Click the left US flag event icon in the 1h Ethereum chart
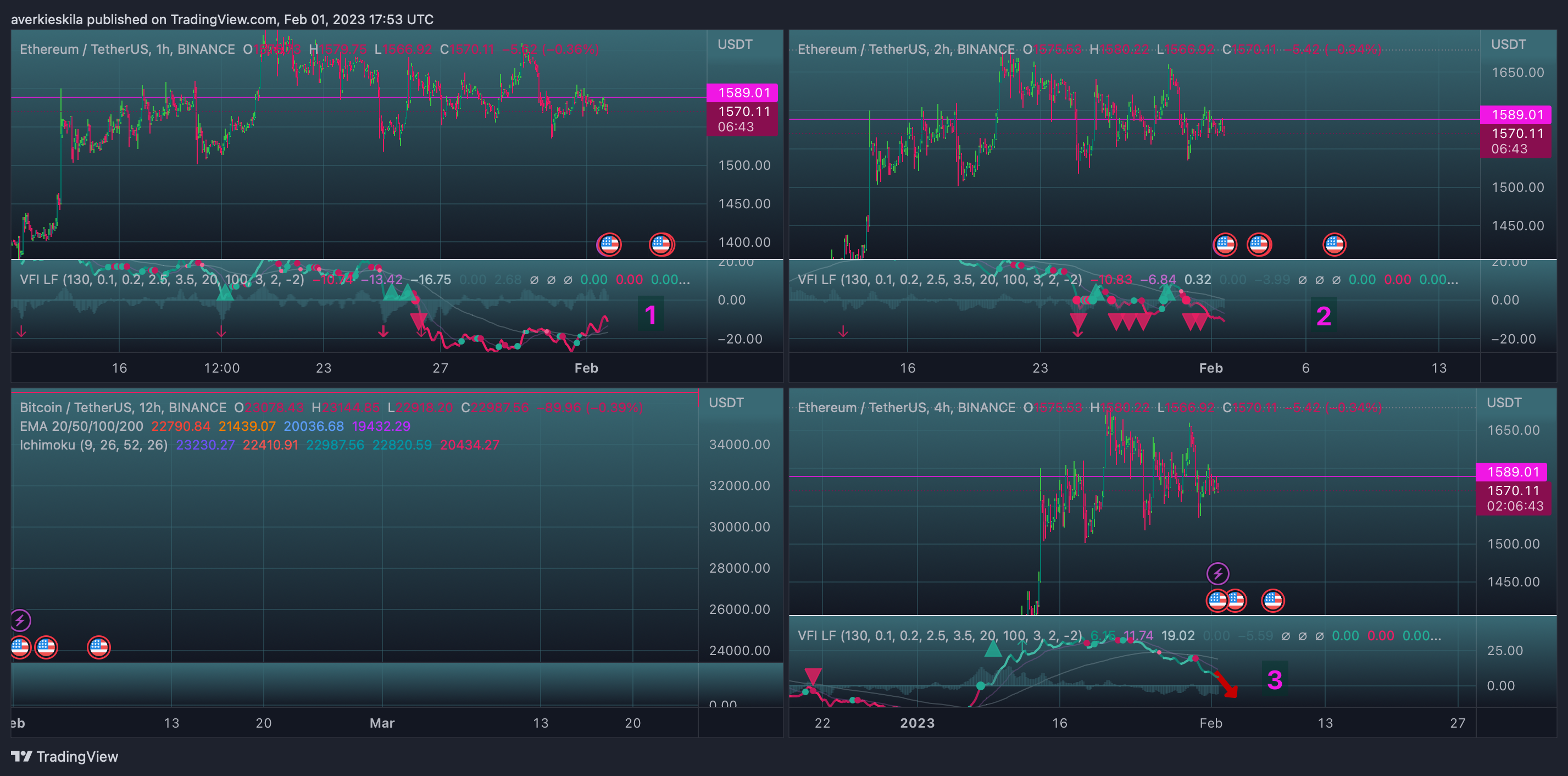 coord(609,245)
